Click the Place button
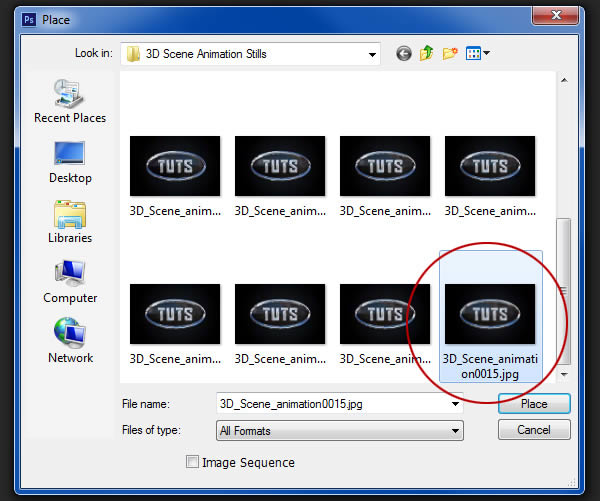 pyautogui.click(x=534, y=403)
